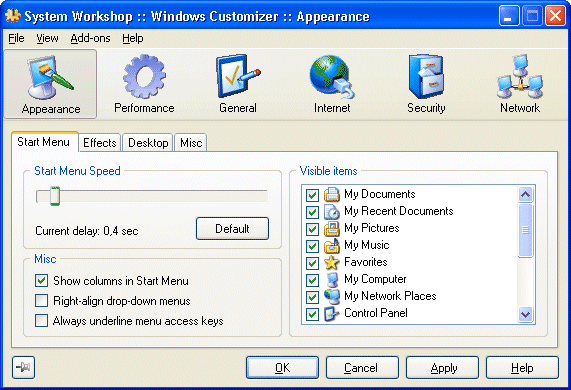This screenshot has width=571, height=390.
Task: Select the Control Panel list label
Action: point(376,314)
